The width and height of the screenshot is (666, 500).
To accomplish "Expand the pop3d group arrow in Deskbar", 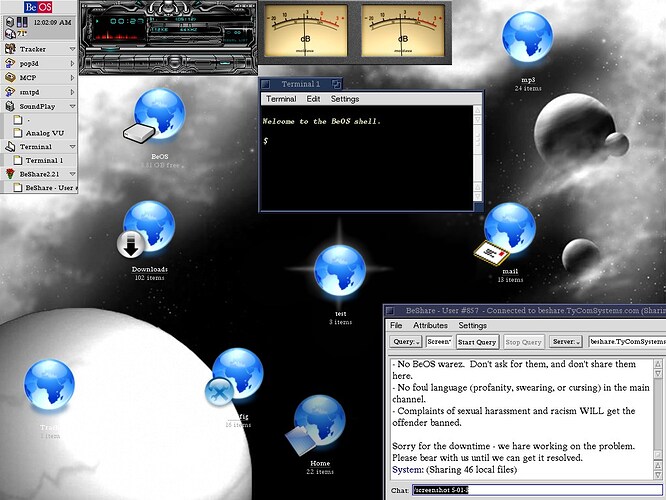I will pyautogui.click(x=72, y=63).
